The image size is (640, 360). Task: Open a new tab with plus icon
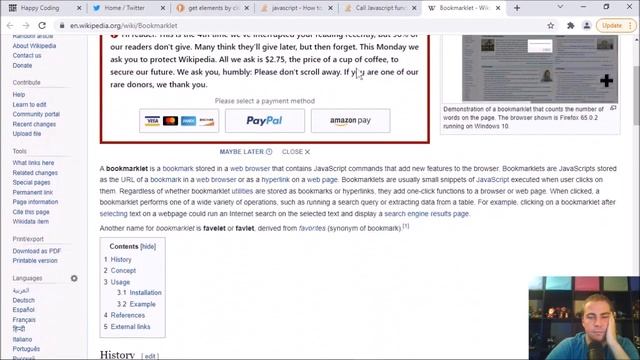click(517, 8)
